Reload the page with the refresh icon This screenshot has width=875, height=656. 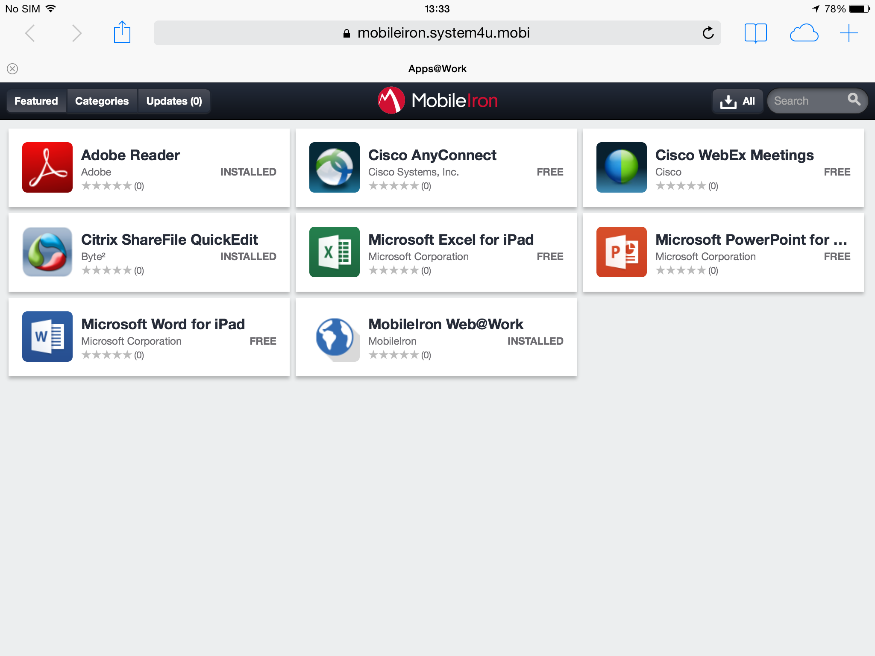tap(708, 33)
